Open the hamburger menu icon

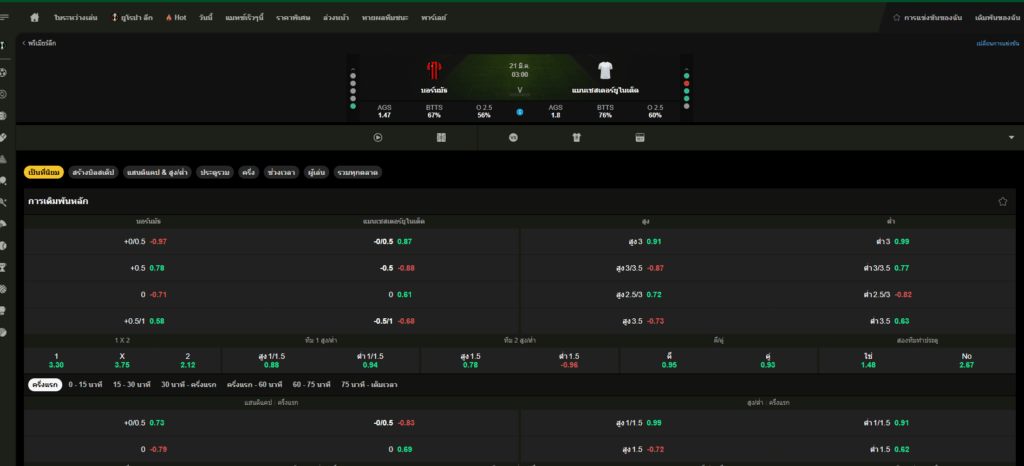click(5, 18)
